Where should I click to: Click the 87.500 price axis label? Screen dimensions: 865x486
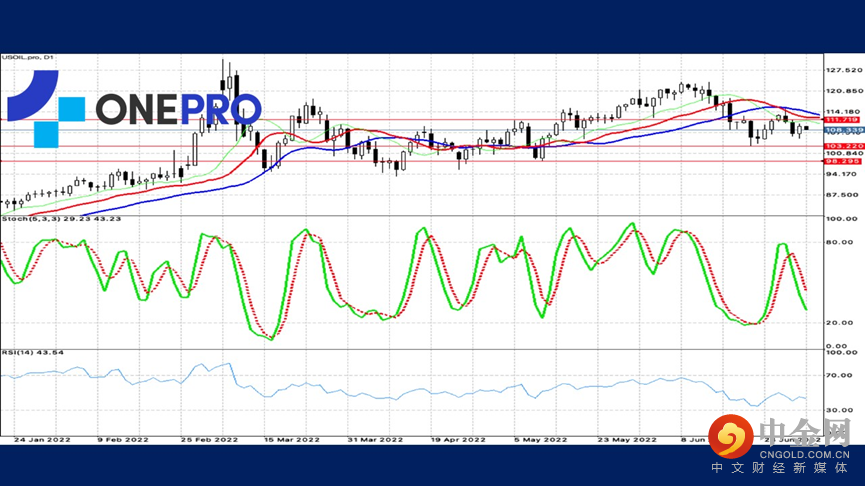point(844,195)
